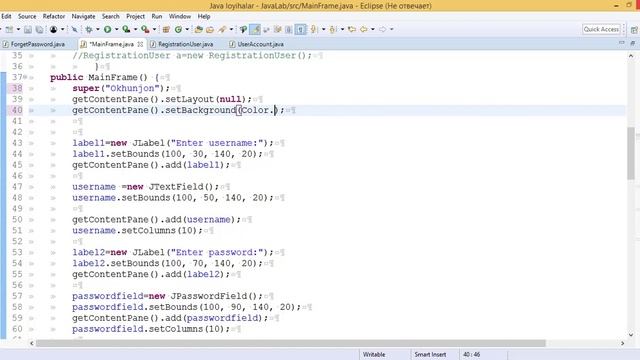Maximize the editor area icon
The width and height of the screenshot is (640, 360).
[x=632, y=43]
